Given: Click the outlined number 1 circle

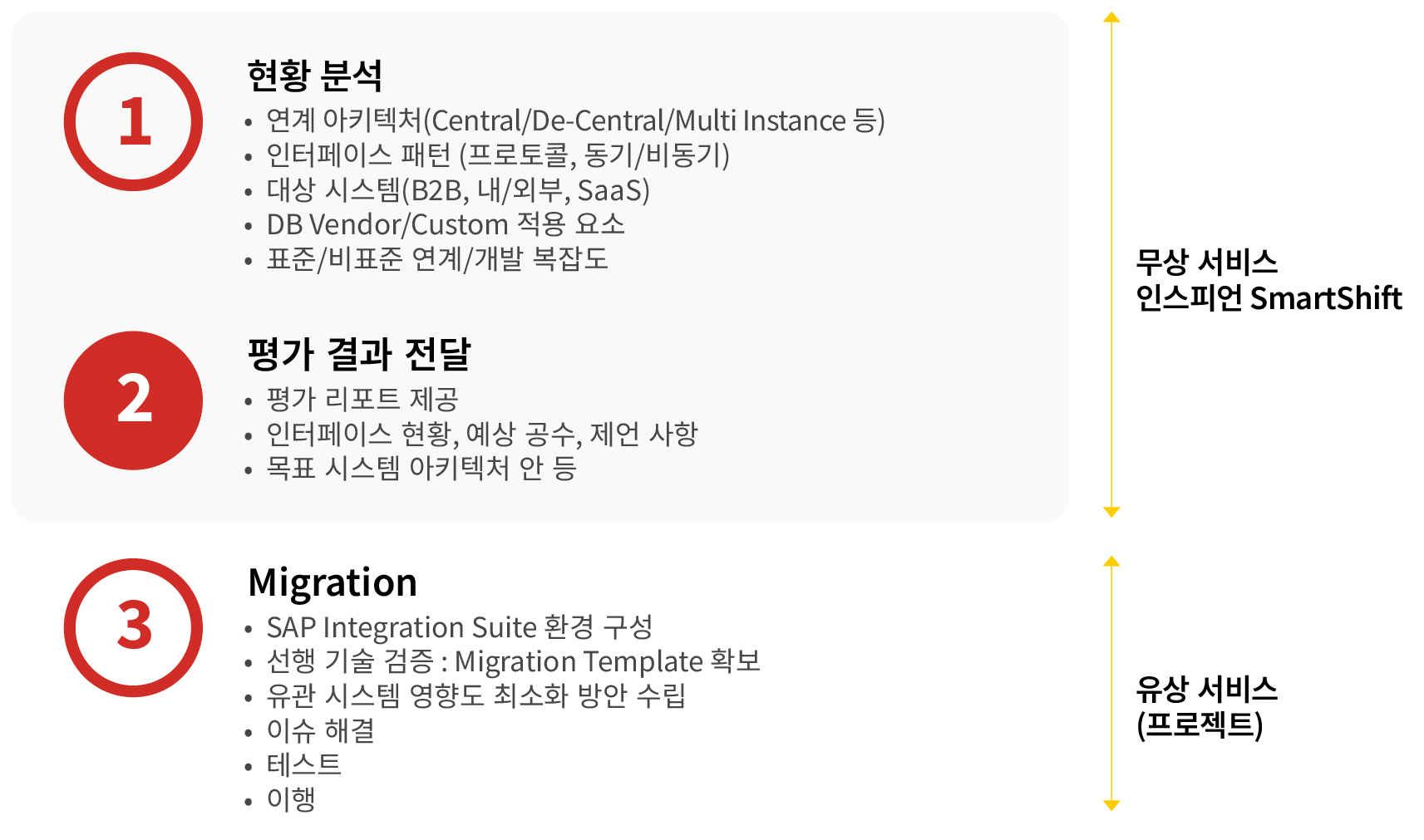Looking at the screenshot, I should [x=133, y=122].
